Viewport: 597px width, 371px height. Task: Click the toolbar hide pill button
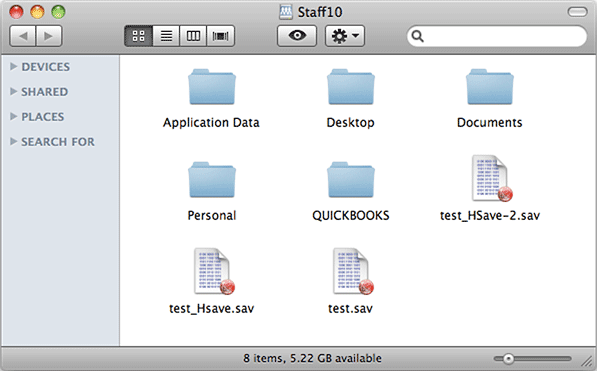coord(578,12)
